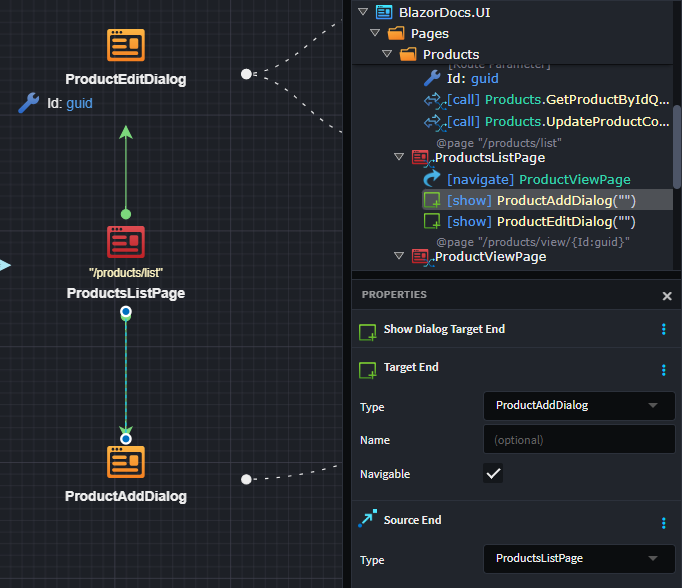
Task: Click the Target End section icon
Action: 368,370
